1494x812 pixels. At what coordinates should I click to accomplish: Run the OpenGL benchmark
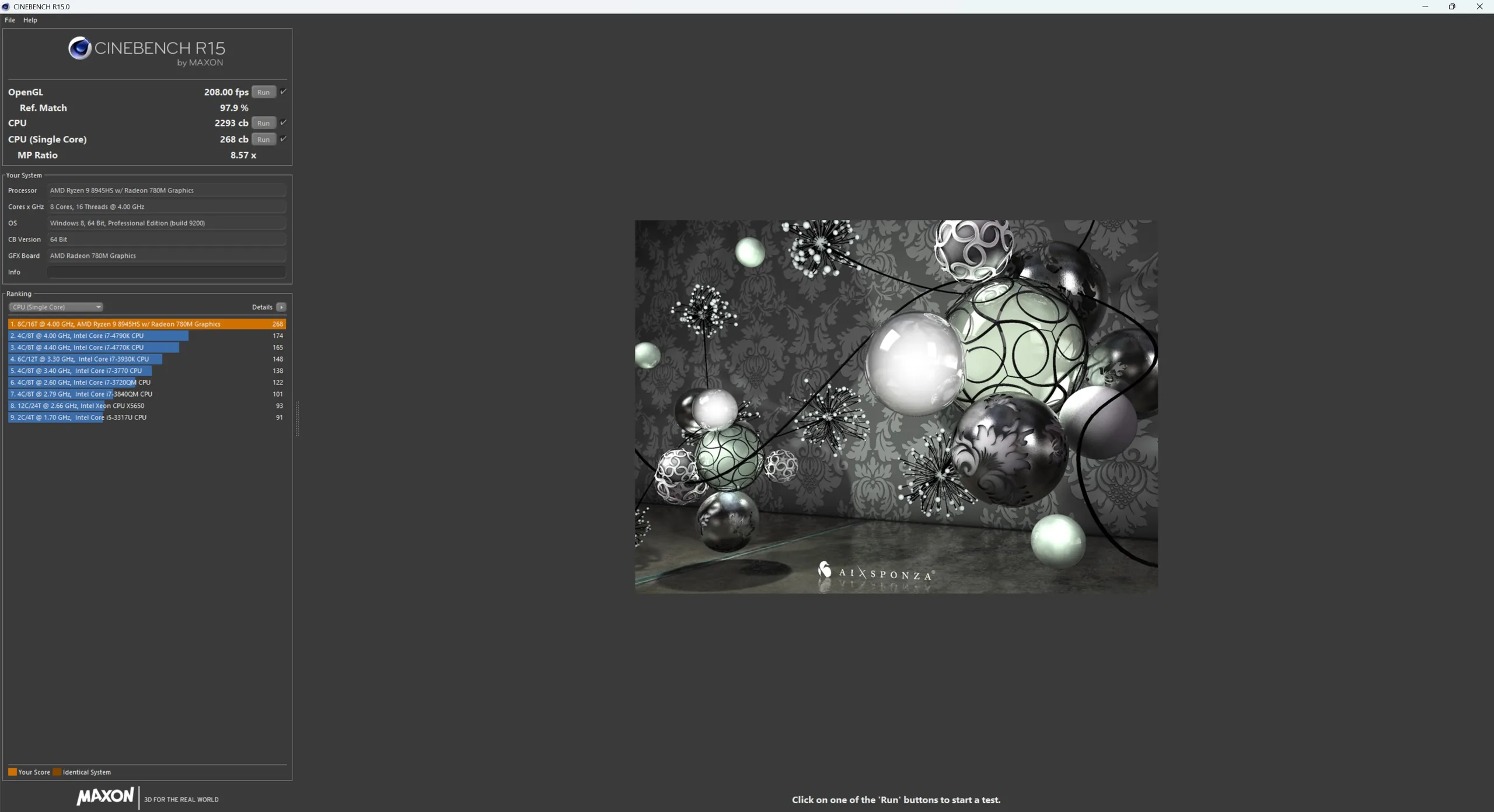pos(263,92)
